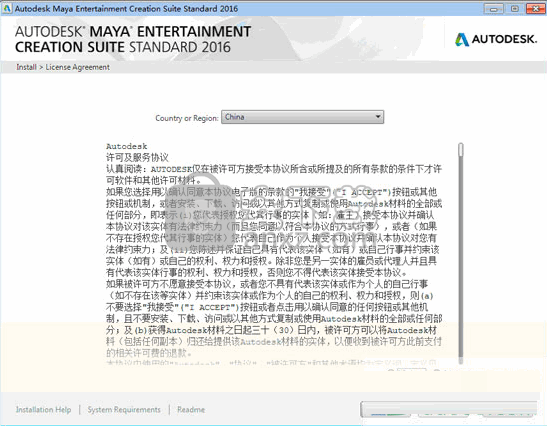Open the Country or Region dropdown
The image size is (547, 426).
(302, 117)
